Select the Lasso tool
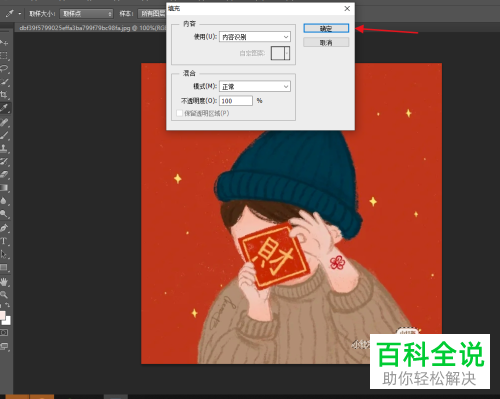Viewport: 500px width, 399px height. click(4, 69)
